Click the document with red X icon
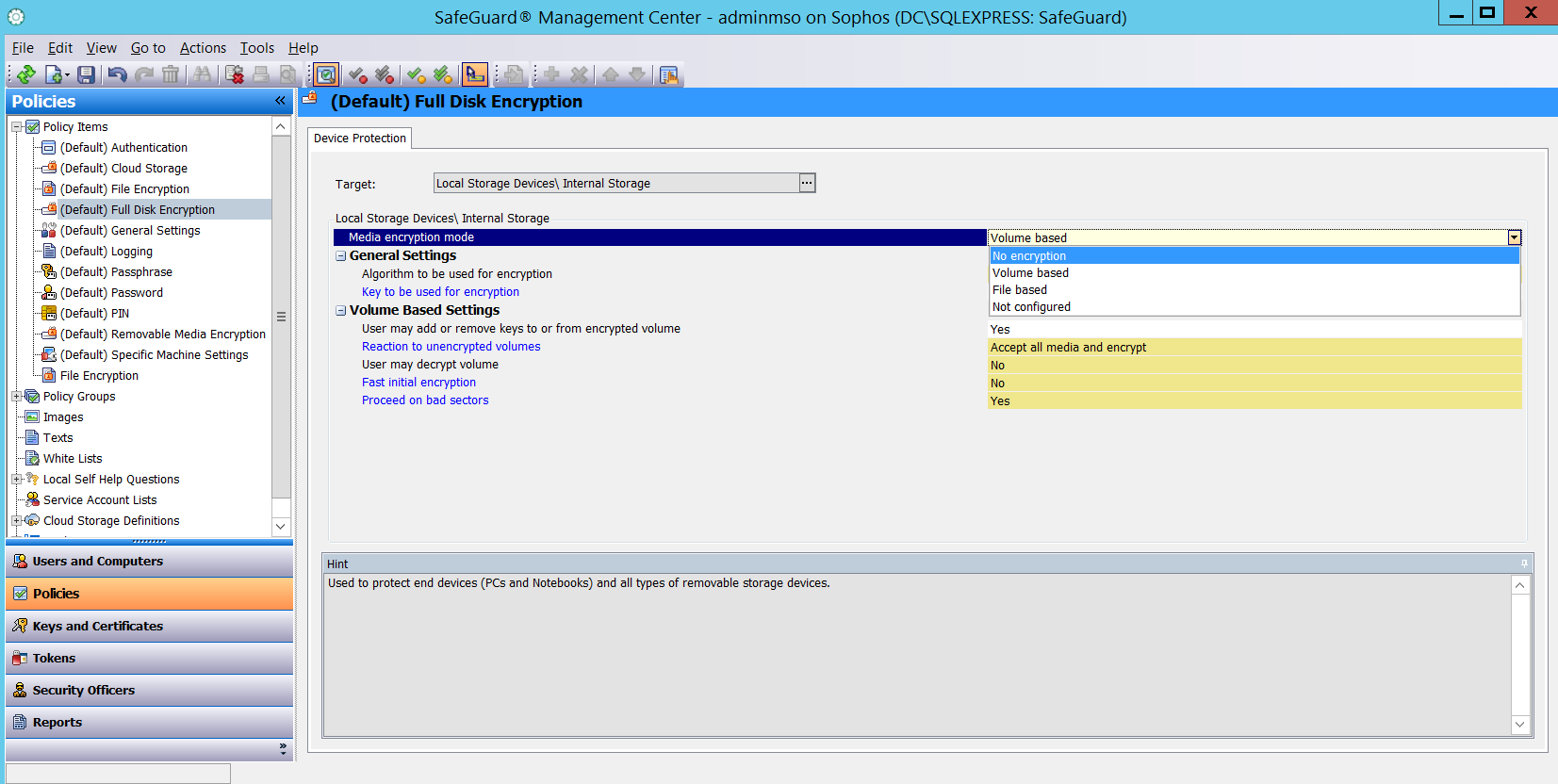The image size is (1558, 784). [x=235, y=74]
